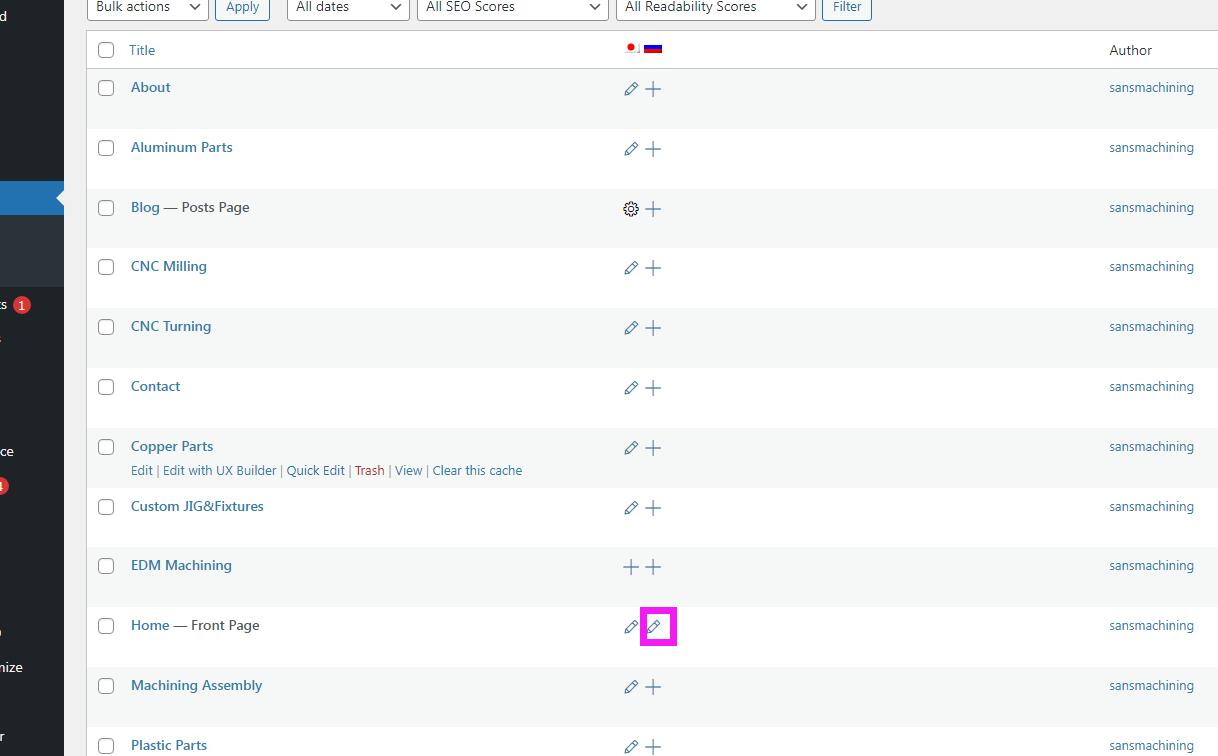Click sansmachining author in About row
The height and width of the screenshot is (756, 1218).
[1151, 87]
